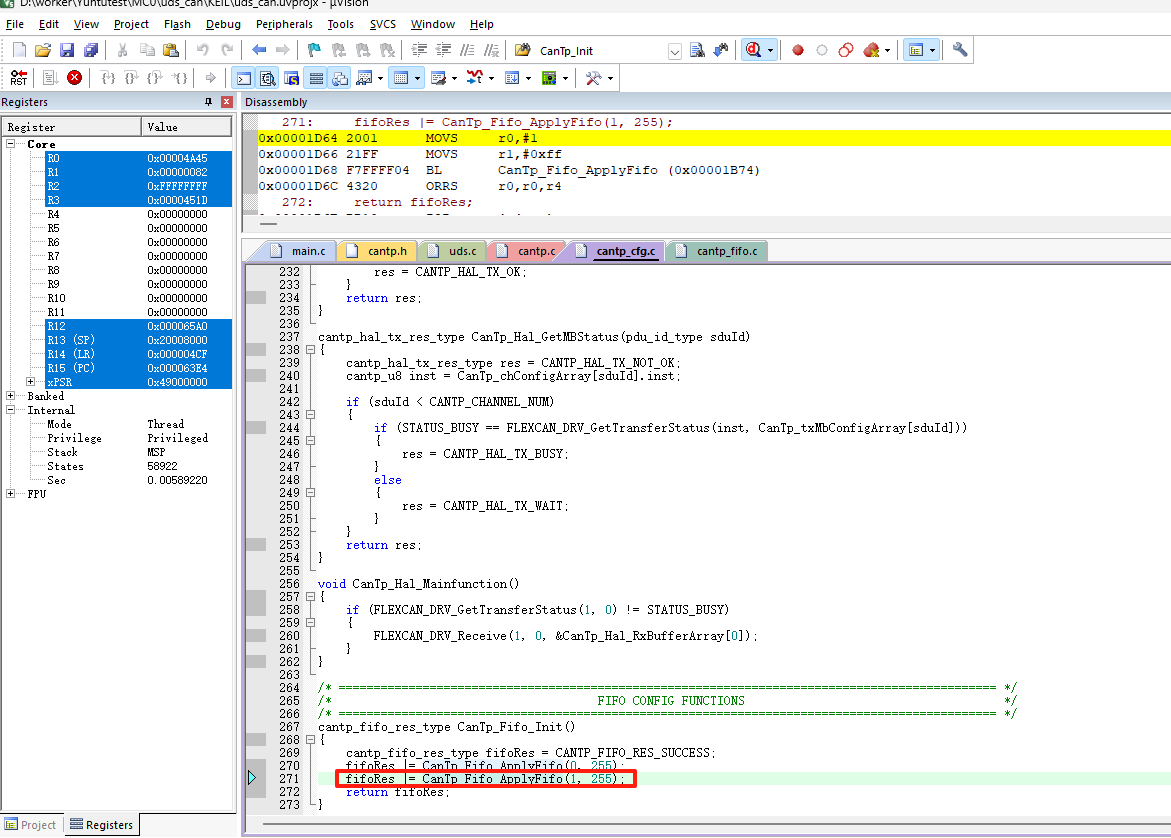Click the Value column header
Image resolution: width=1171 pixels, height=838 pixels.
187,127
